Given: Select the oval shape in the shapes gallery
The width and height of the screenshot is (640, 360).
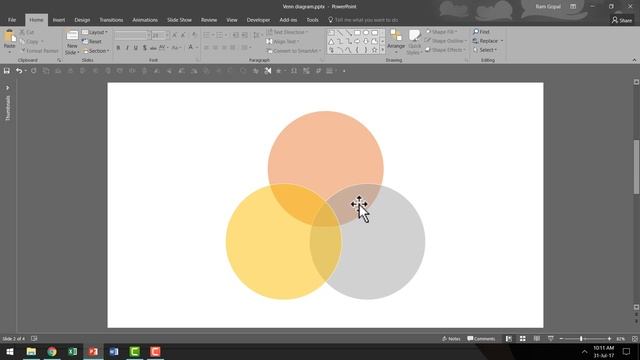Looking at the screenshot, I should point(366,33).
